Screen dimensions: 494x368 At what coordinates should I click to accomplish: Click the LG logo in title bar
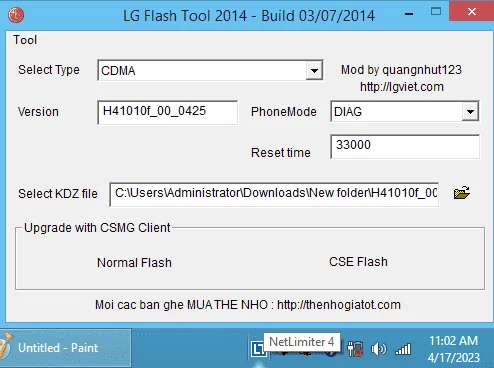tap(16, 15)
